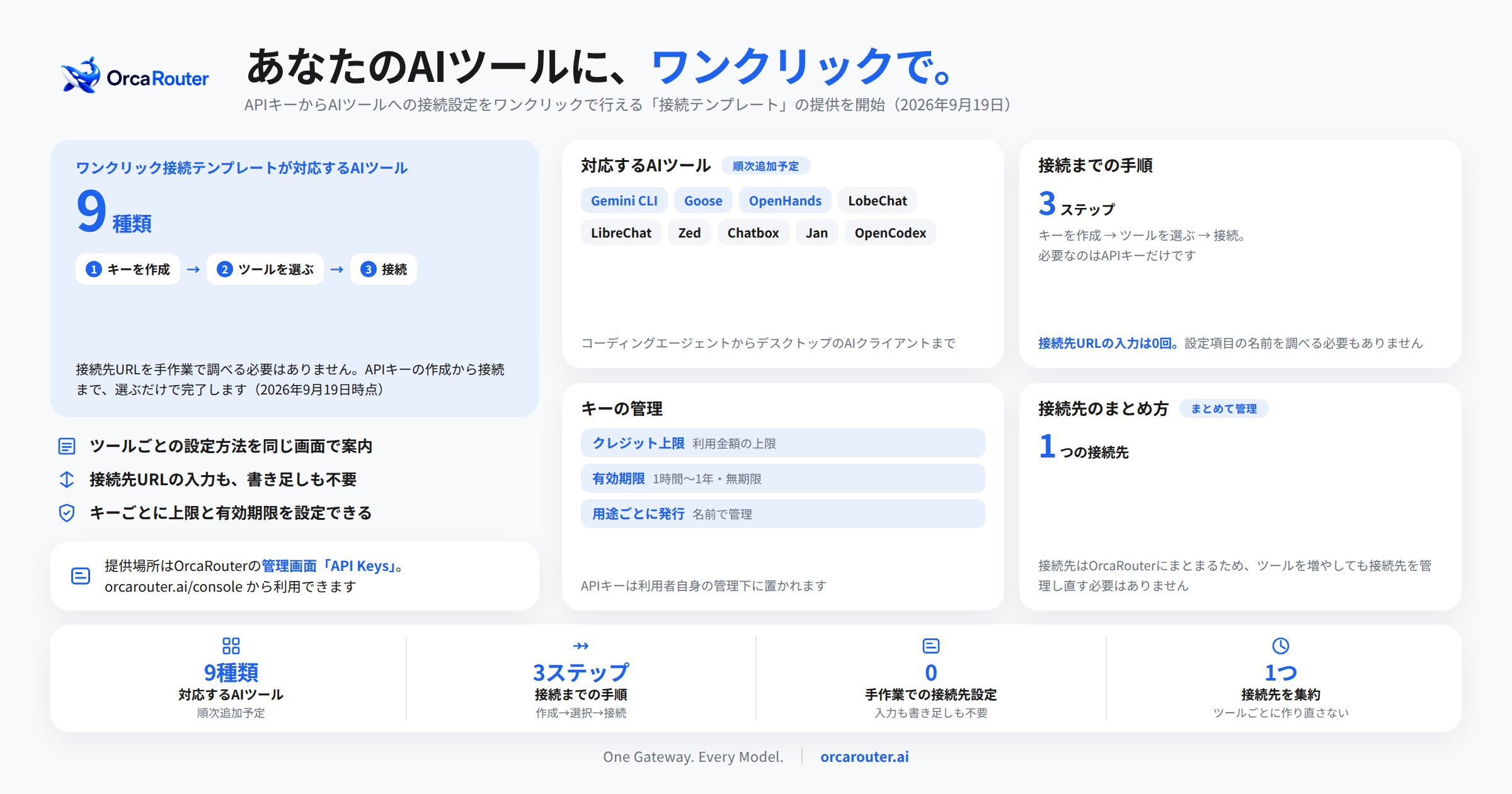Click the grid icon above 9種類
Image resolution: width=1512 pixels, height=794 pixels.
(x=231, y=646)
